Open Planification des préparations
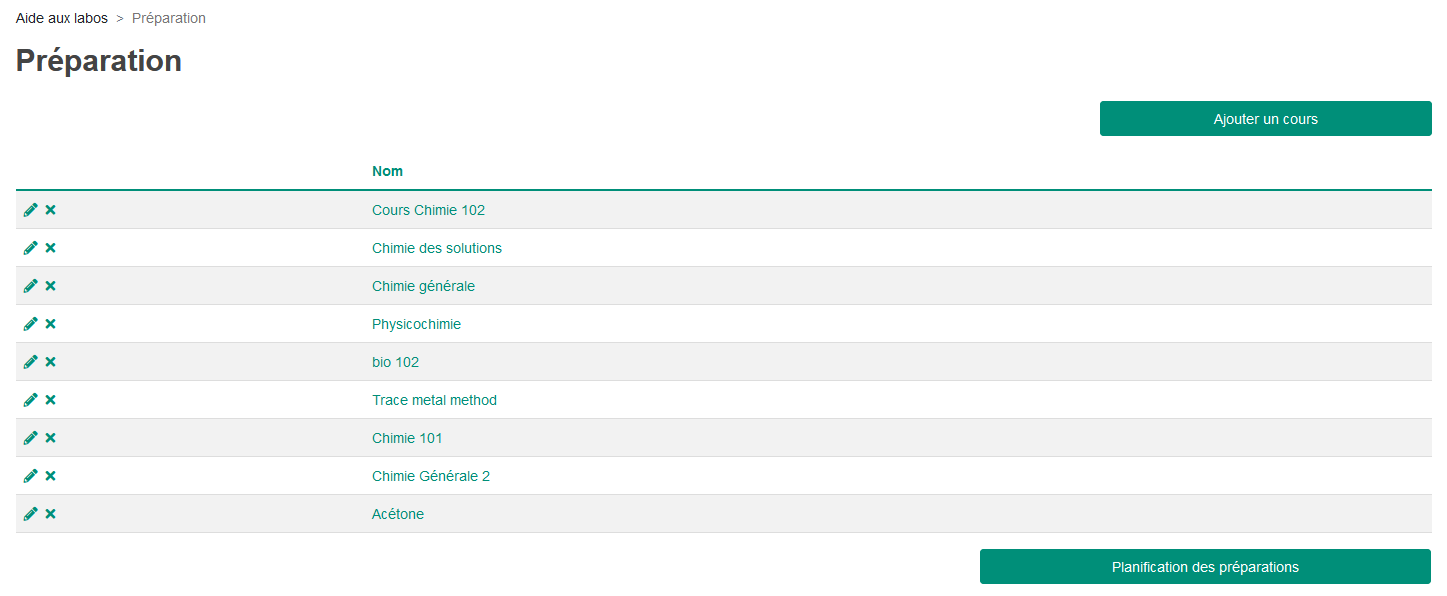The image size is (1447, 596). (x=1205, y=567)
